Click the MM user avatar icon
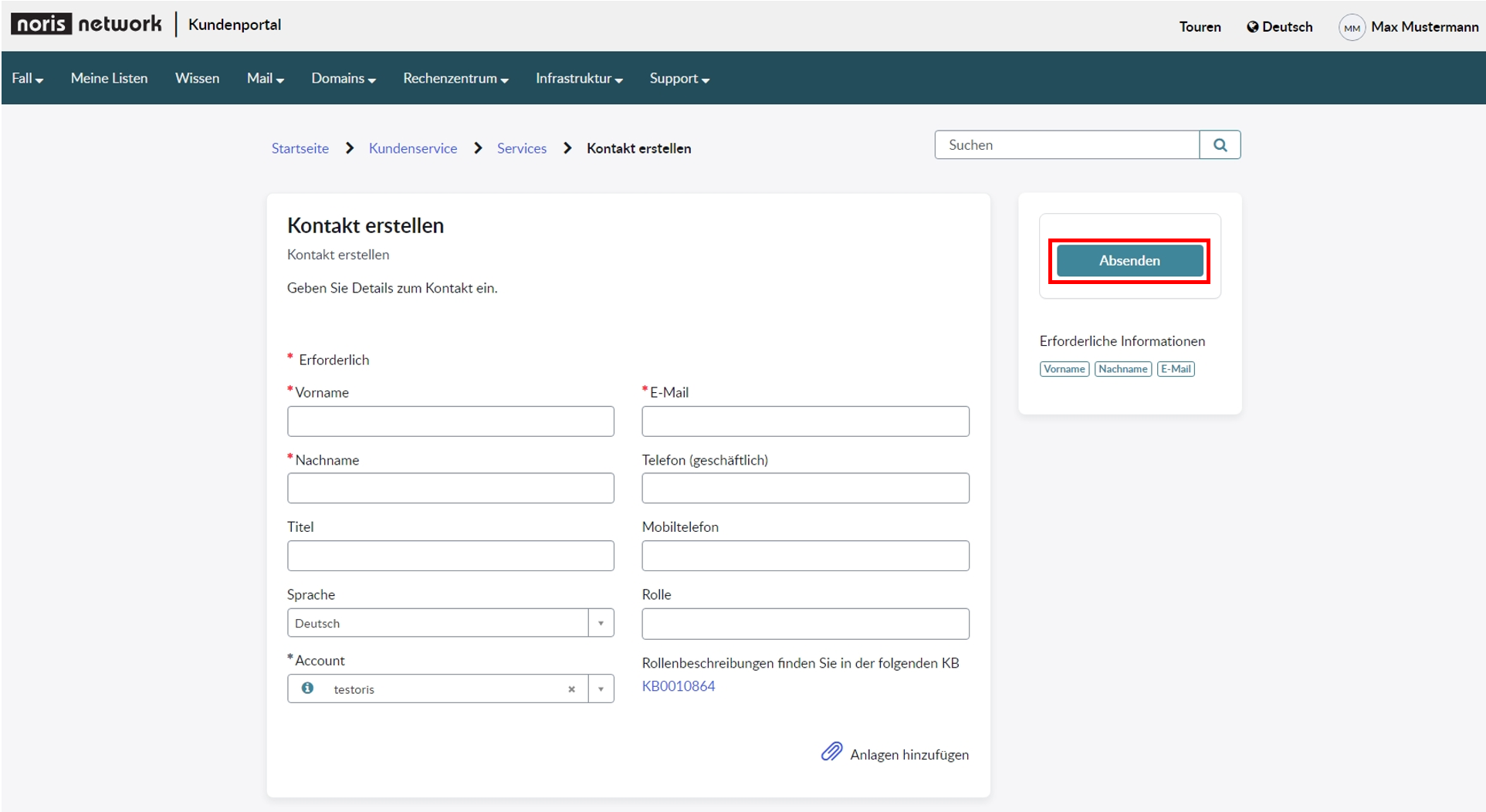The image size is (1486, 812). pos(1352,28)
